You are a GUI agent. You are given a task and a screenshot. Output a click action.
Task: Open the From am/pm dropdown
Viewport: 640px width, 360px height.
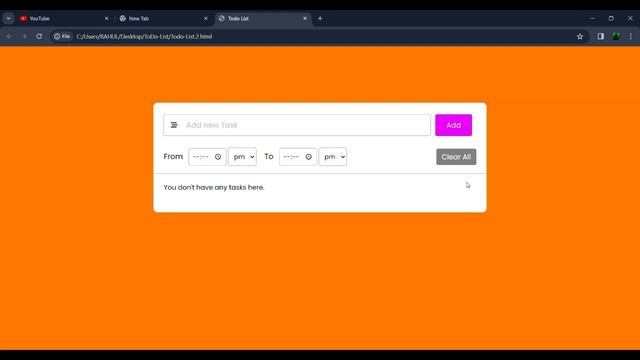pos(242,157)
